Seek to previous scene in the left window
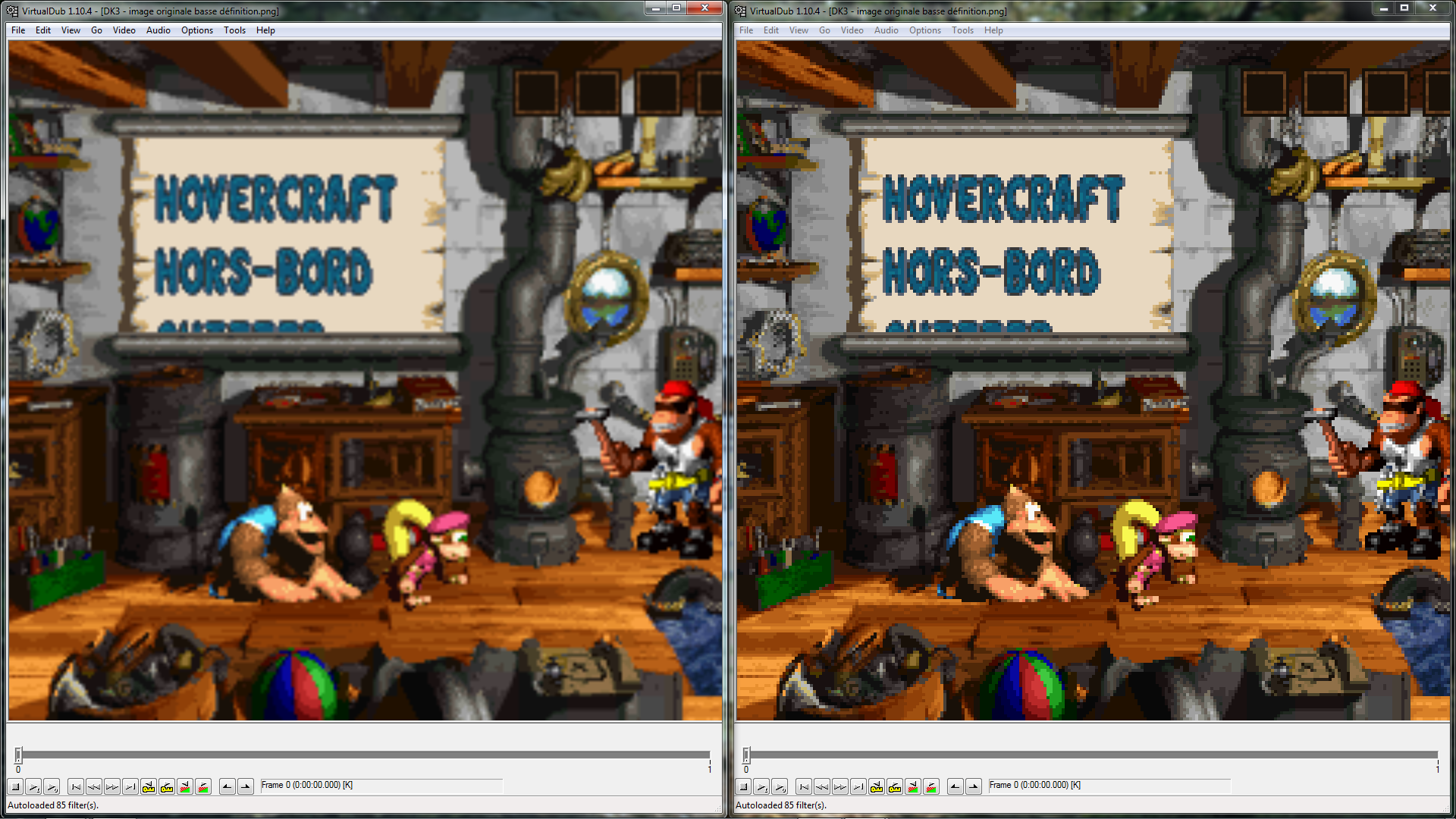1456x819 pixels. pos(185,786)
